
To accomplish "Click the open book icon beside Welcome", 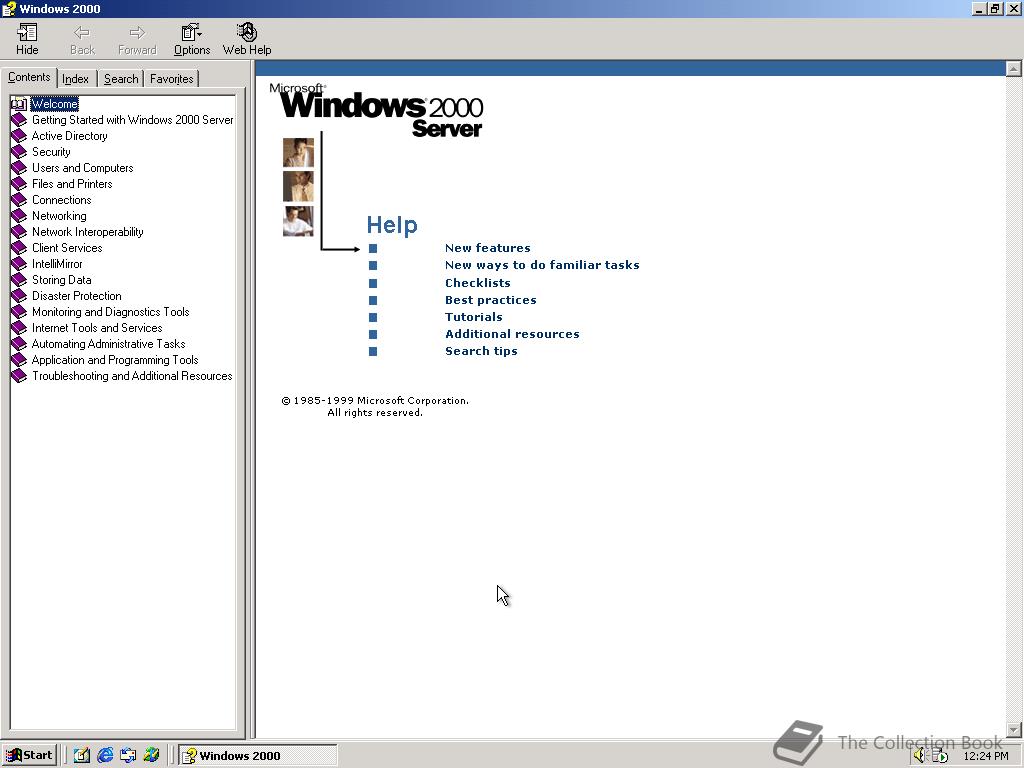I will (x=19, y=104).
